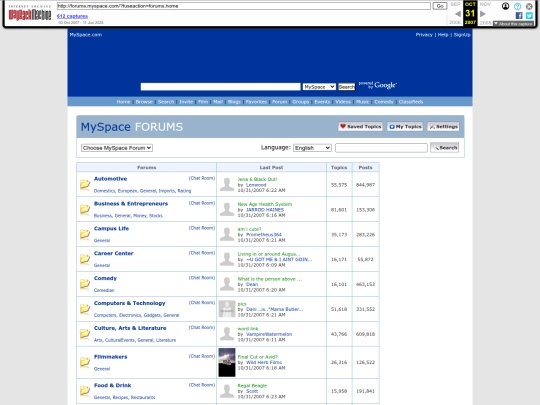Click the Wayback Machine logo
Screen dimensions: 540x405
click(x=30, y=13)
